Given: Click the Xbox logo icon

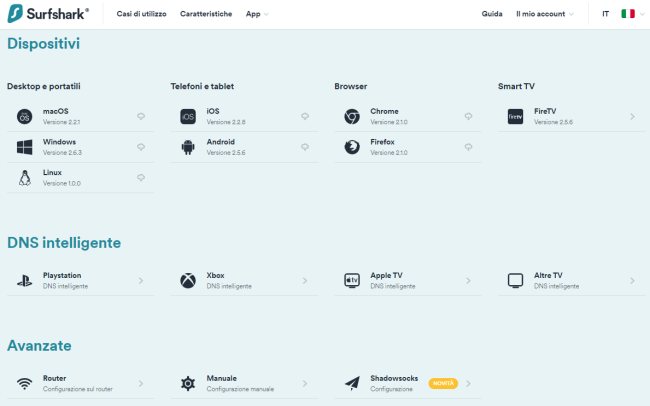Looking at the screenshot, I should (188, 281).
